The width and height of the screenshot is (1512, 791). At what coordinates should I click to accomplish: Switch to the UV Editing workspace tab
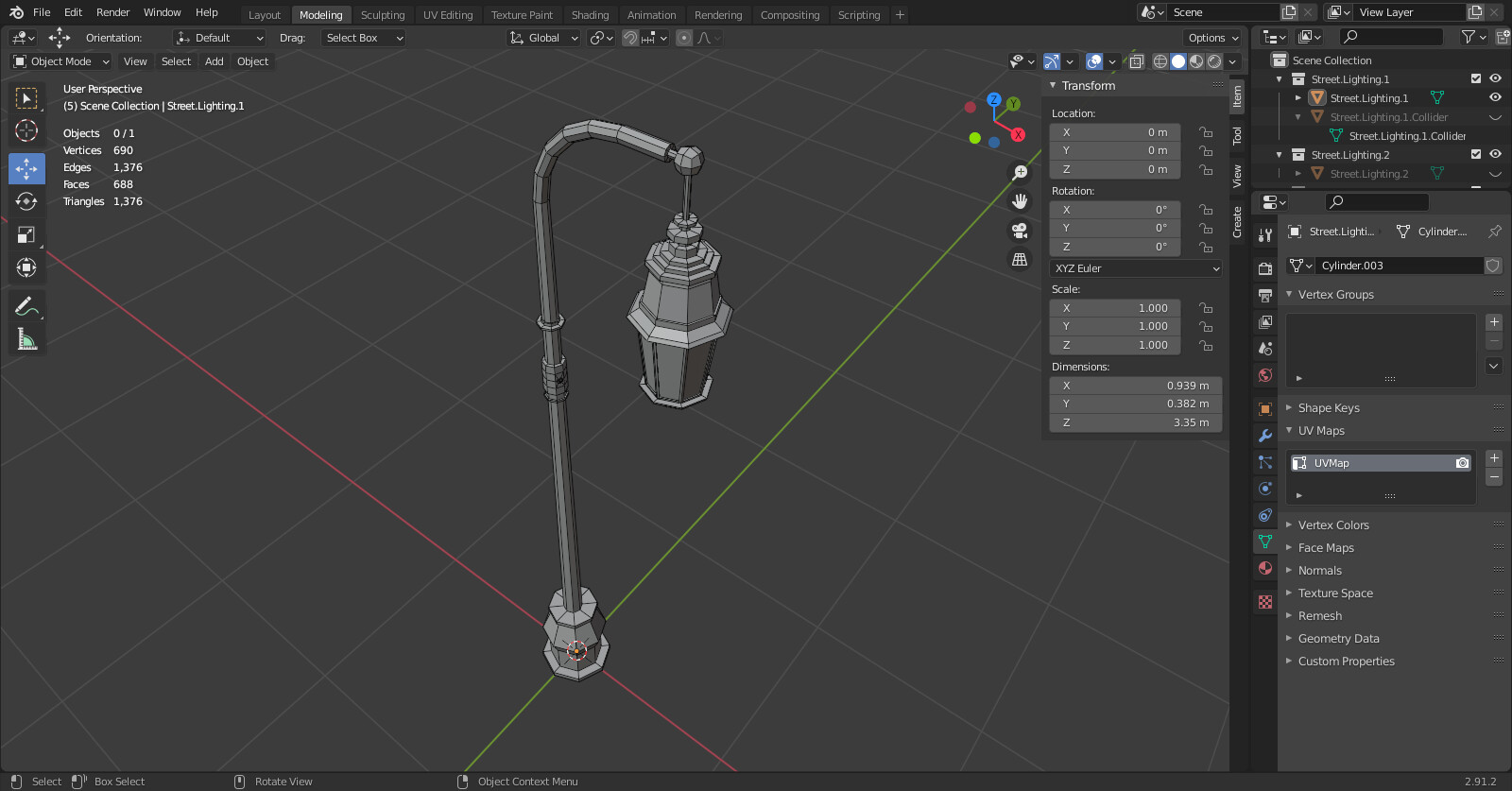tap(448, 15)
